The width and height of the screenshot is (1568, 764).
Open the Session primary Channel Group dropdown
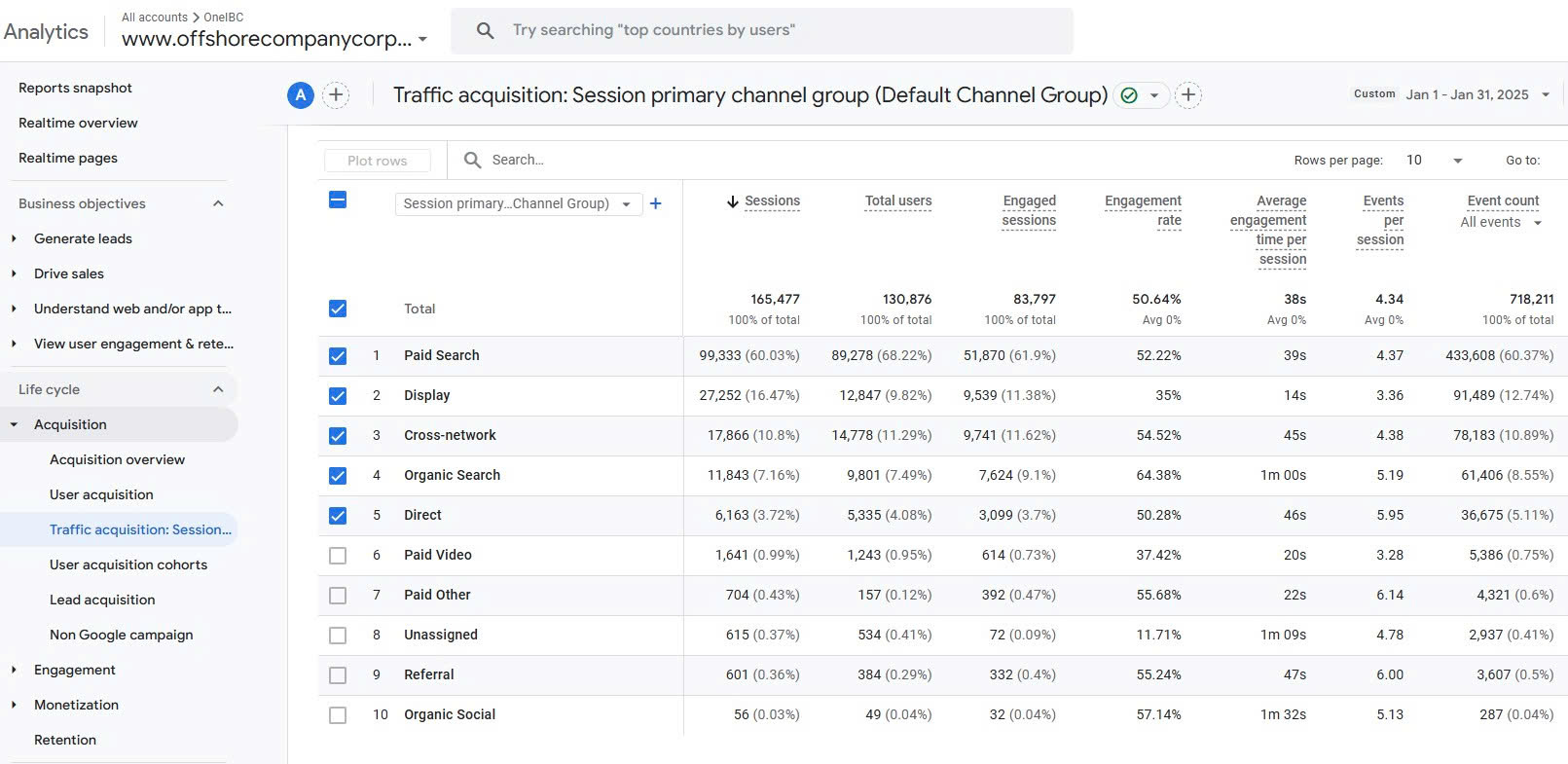point(518,203)
